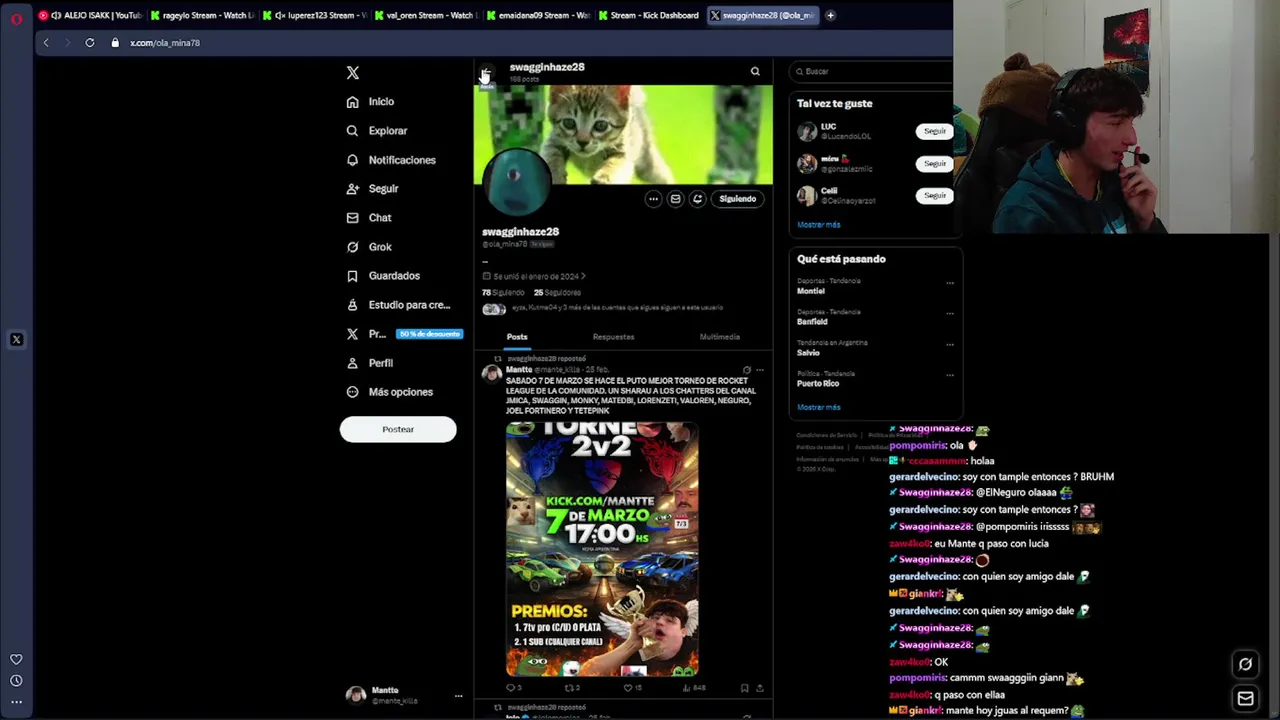Toggle profile notifications bell button

(x=697, y=199)
